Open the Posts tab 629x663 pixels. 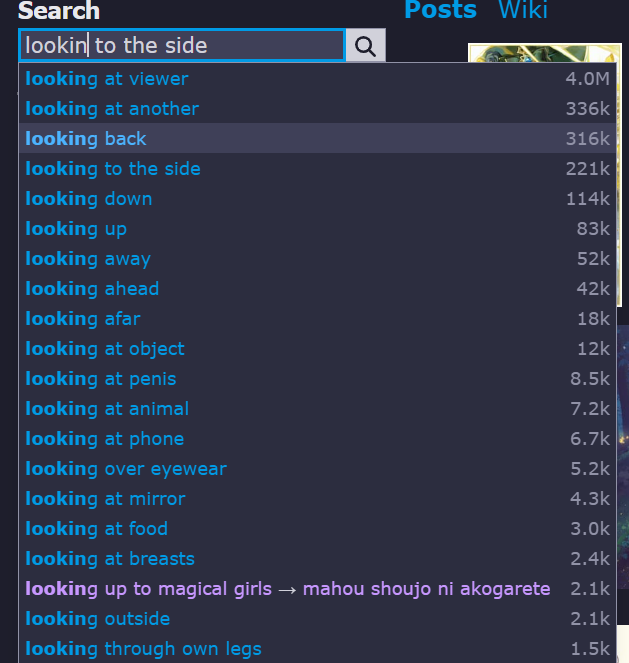point(440,9)
